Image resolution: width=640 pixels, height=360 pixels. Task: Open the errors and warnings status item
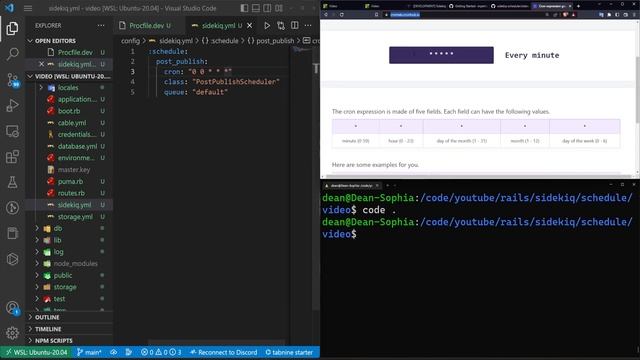161,352
